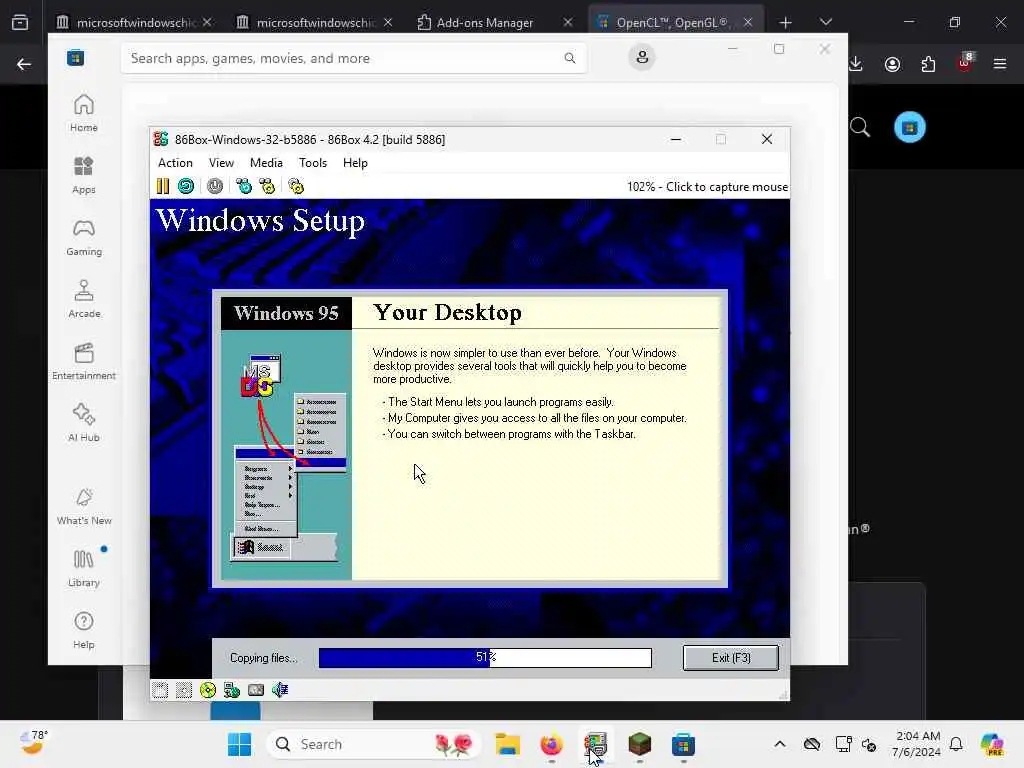Open the notifications bell in taskbar

coord(956,744)
